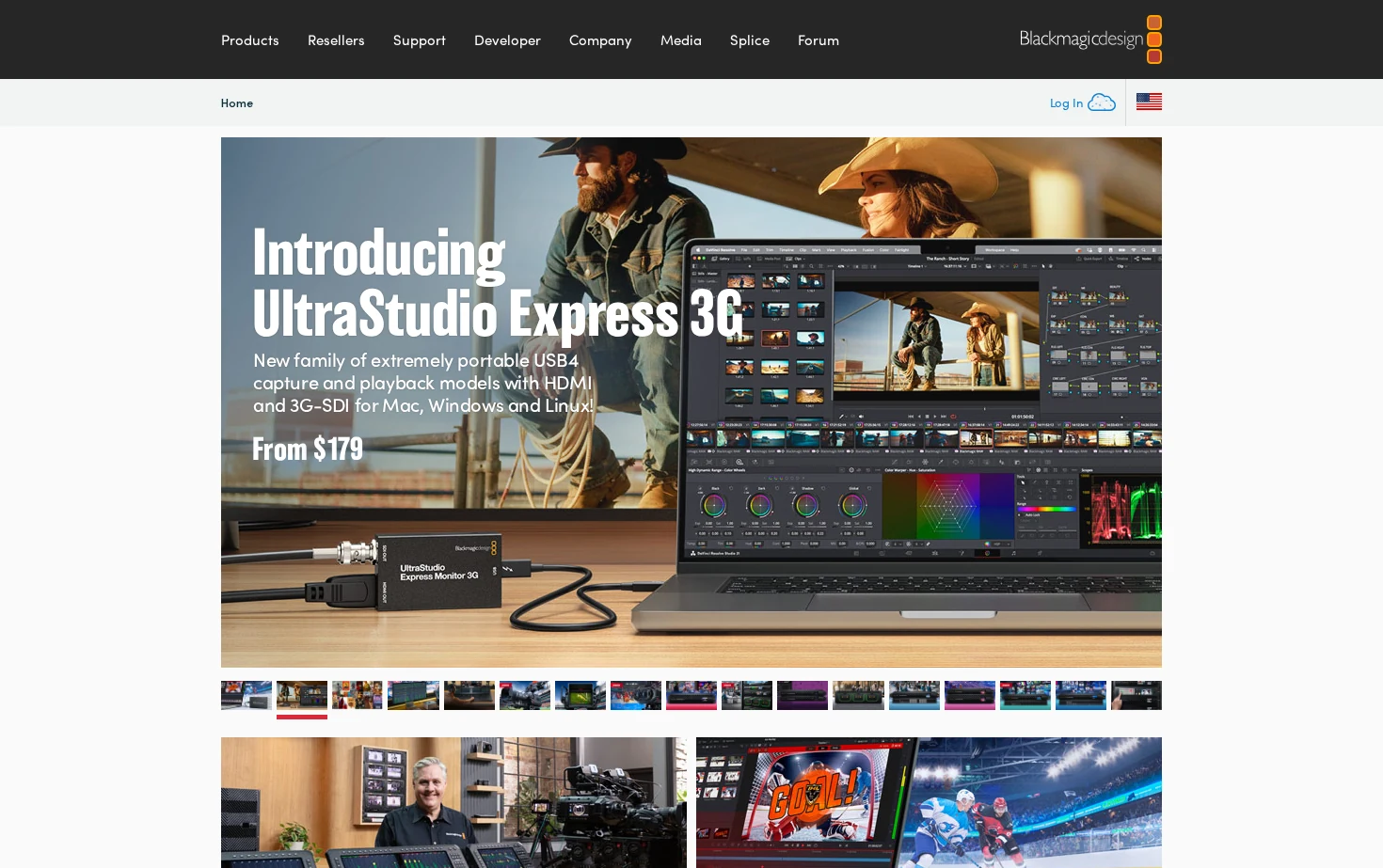Open the Forum link
Image resolution: width=1383 pixels, height=868 pixels.
819,40
